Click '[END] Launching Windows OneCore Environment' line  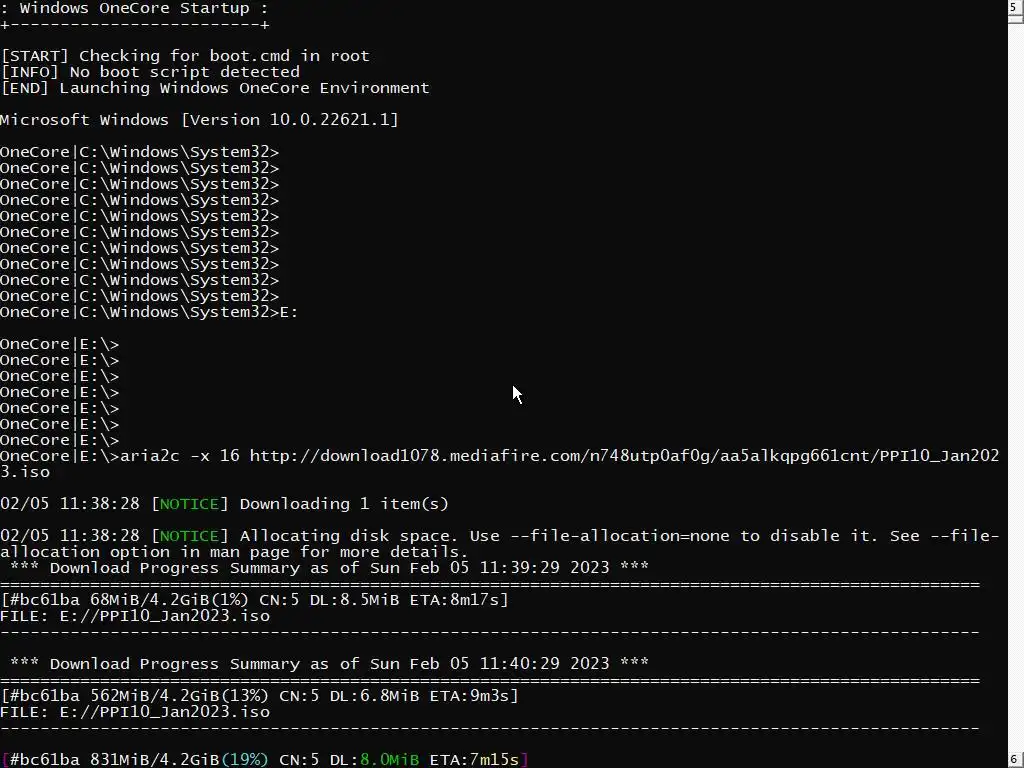click(x=215, y=88)
